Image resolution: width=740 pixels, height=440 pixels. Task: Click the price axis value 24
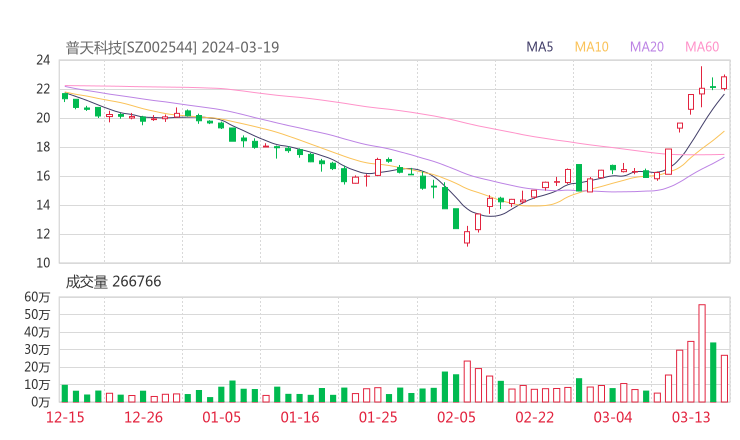pyautogui.click(x=43, y=60)
